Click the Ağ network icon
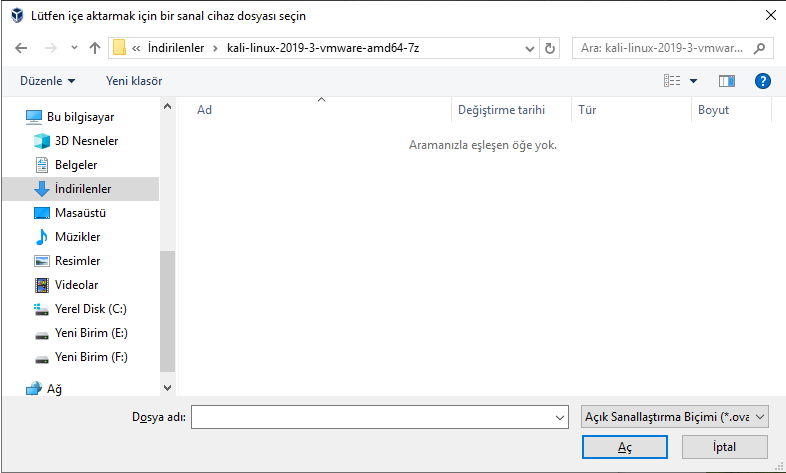 pyautogui.click(x=34, y=388)
